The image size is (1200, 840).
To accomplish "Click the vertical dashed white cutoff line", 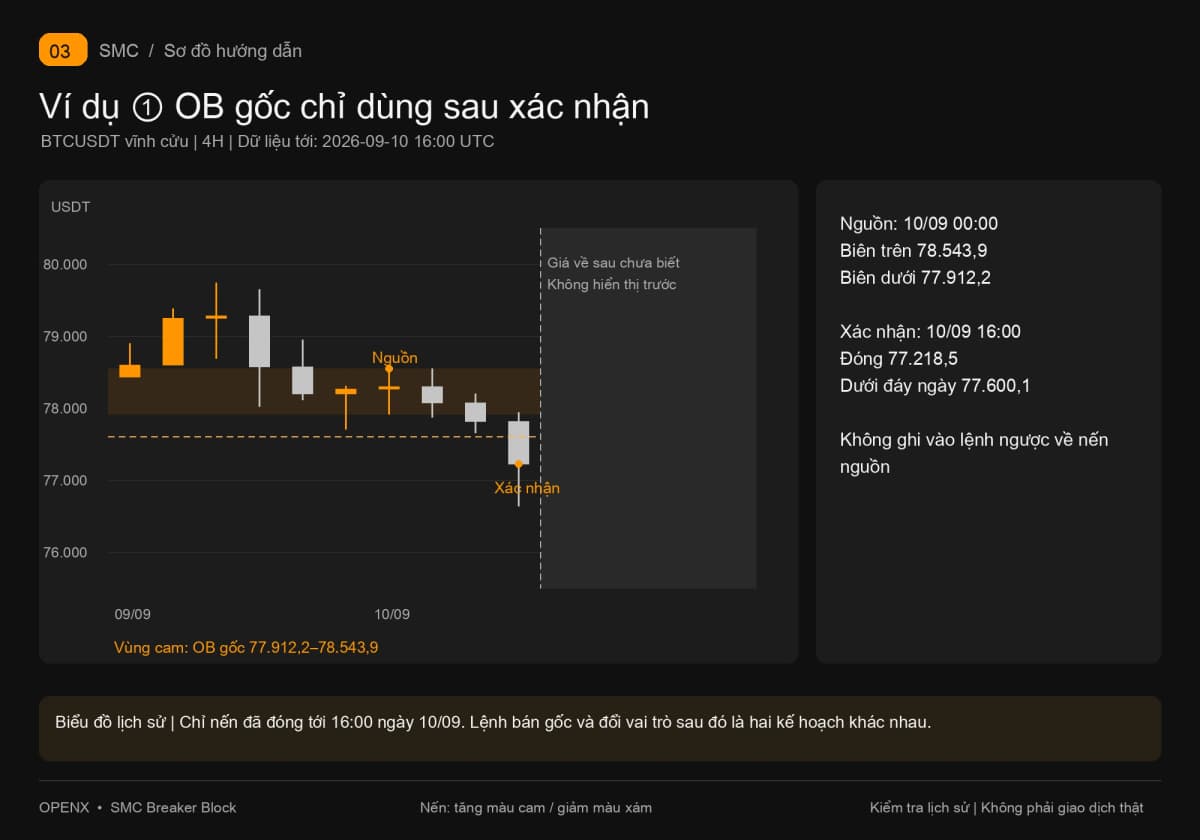I will coord(540,408).
